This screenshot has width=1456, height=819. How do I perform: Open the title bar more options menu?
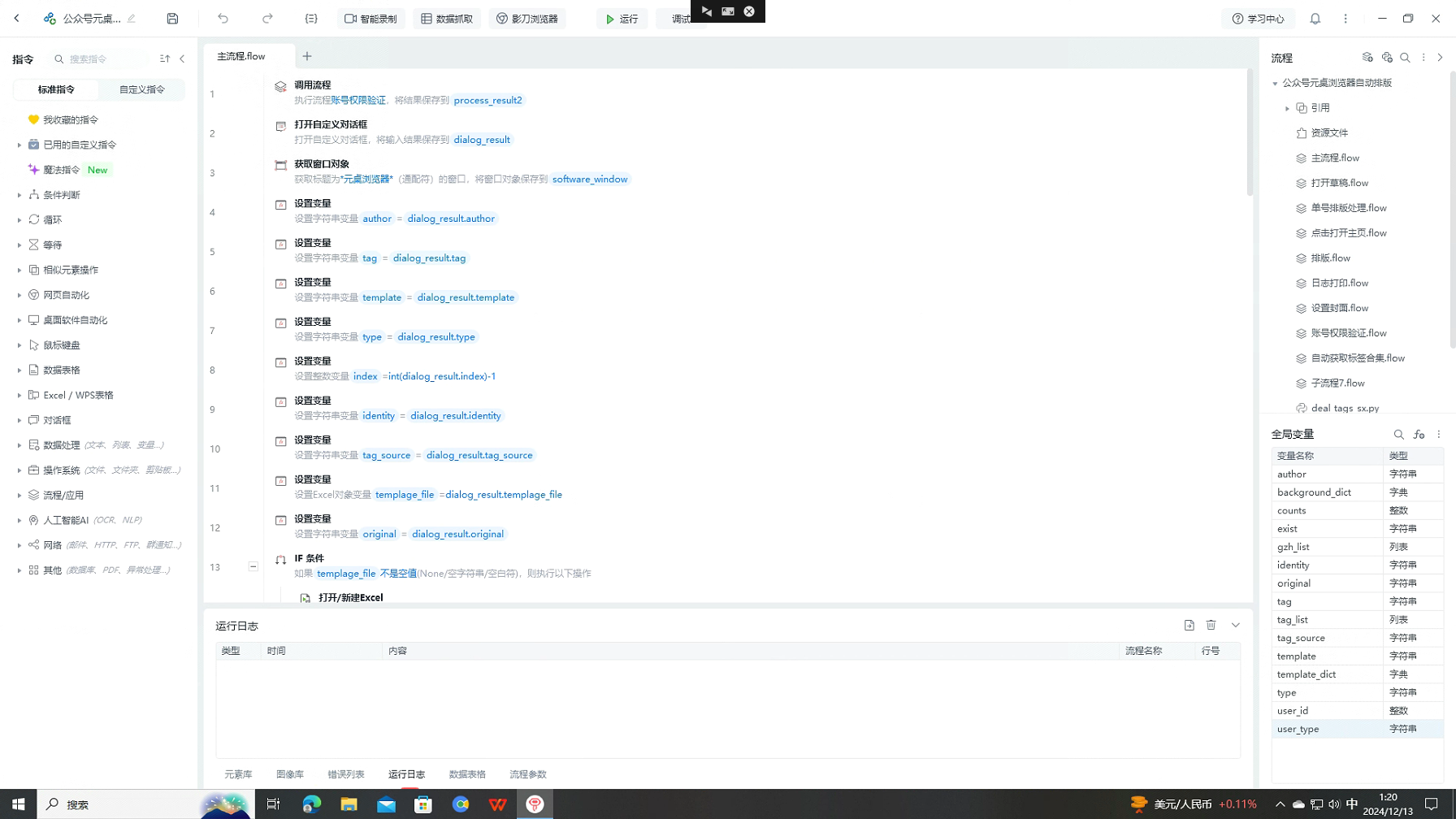1345,18
